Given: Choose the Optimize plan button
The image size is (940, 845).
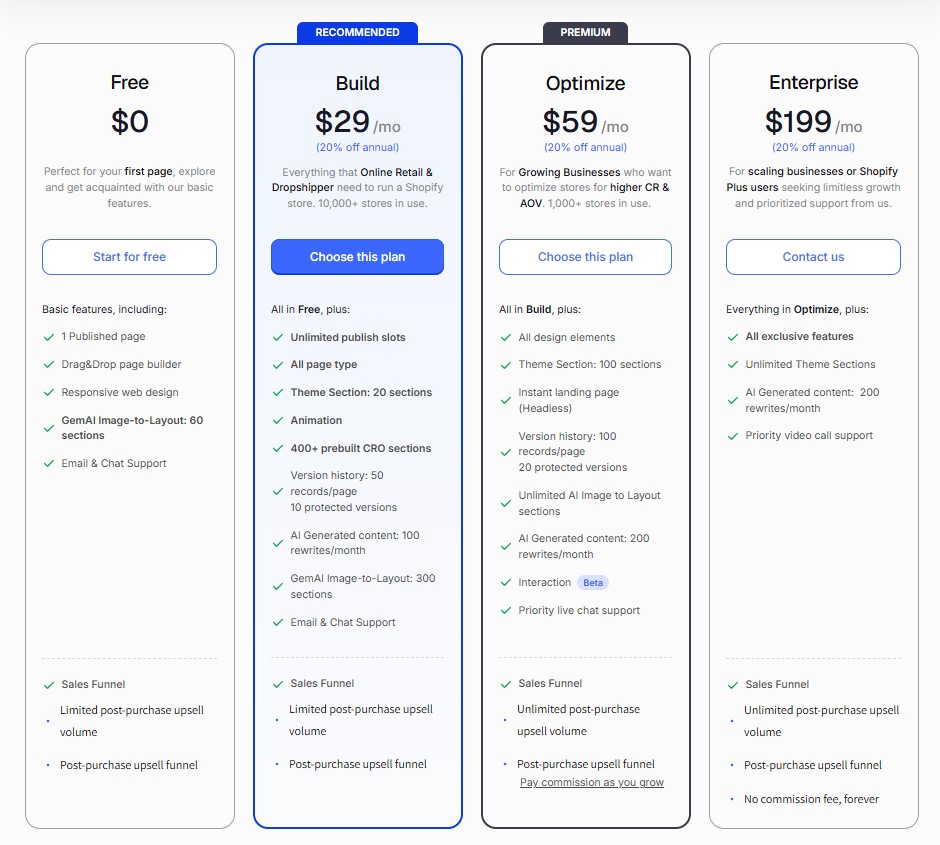Looking at the screenshot, I should [x=585, y=257].
